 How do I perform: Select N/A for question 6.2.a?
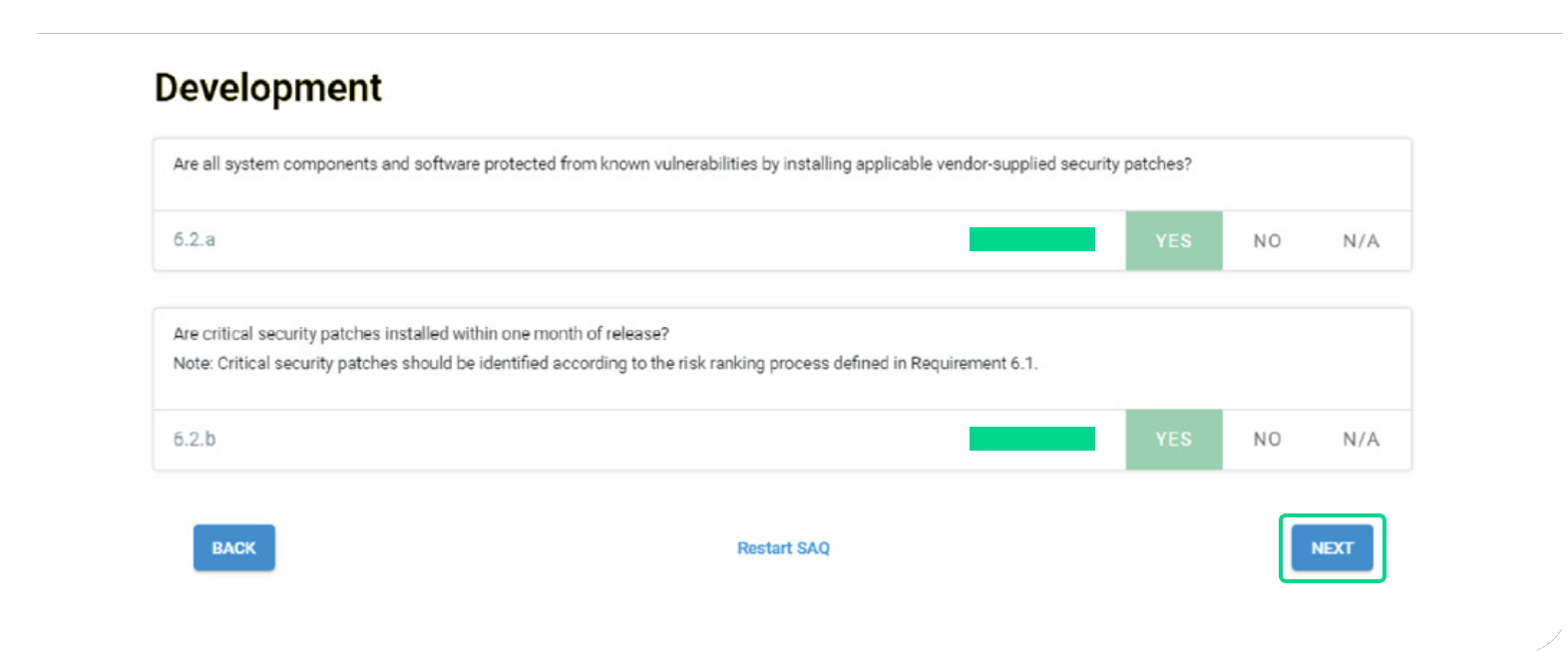(x=1360, y=240)
